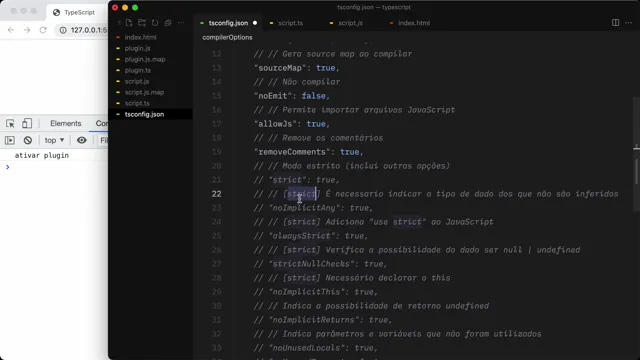Switch to the script.ts tab

click(x=290, y=23)
